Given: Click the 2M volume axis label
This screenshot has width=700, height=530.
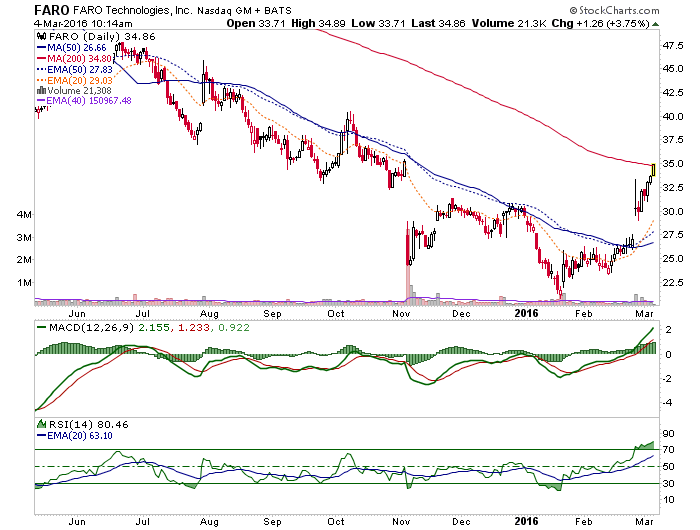Looking at the screenshot, I should coord(24,260).
